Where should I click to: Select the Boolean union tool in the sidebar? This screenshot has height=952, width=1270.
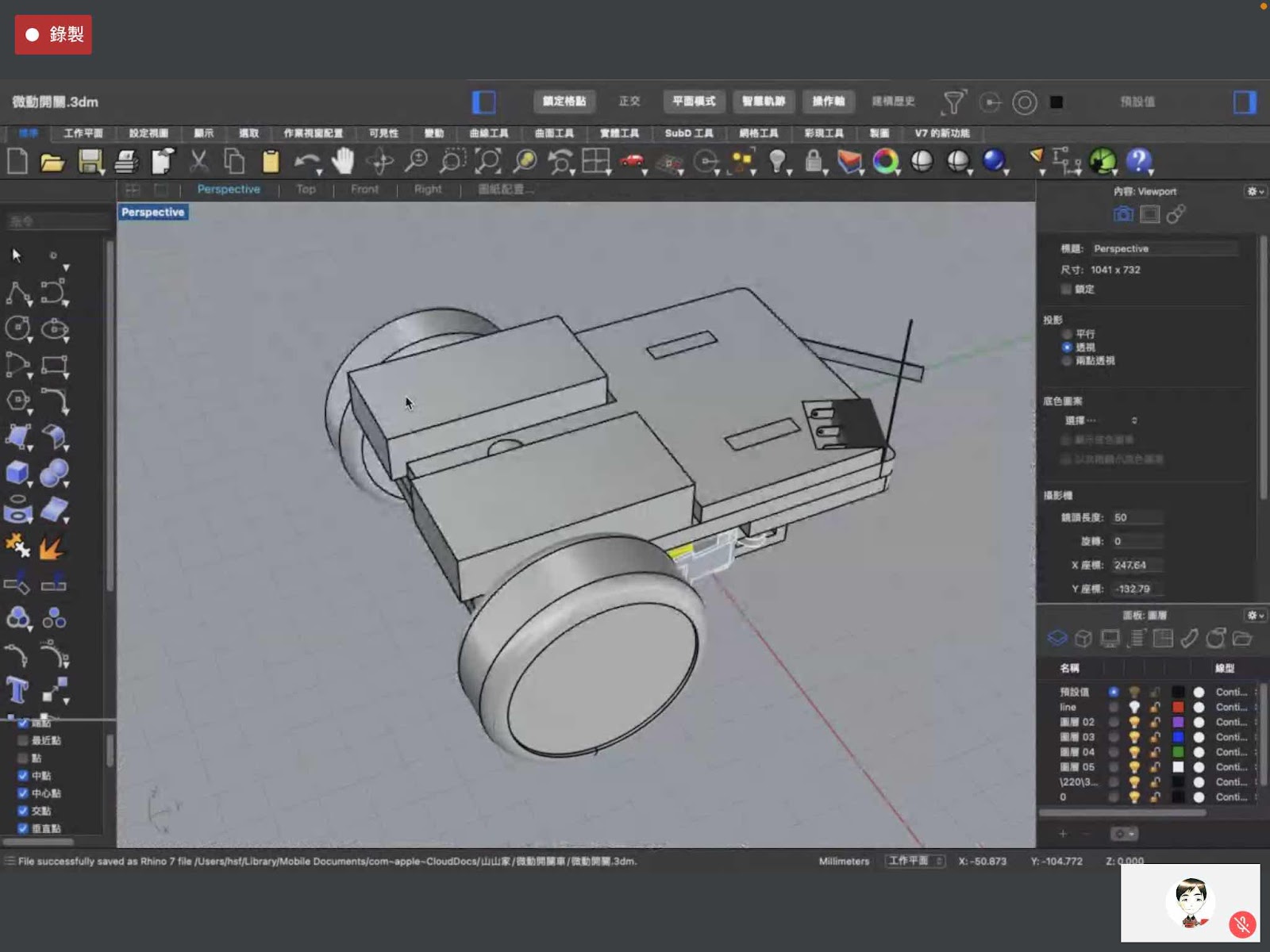(x=17, y=618)
